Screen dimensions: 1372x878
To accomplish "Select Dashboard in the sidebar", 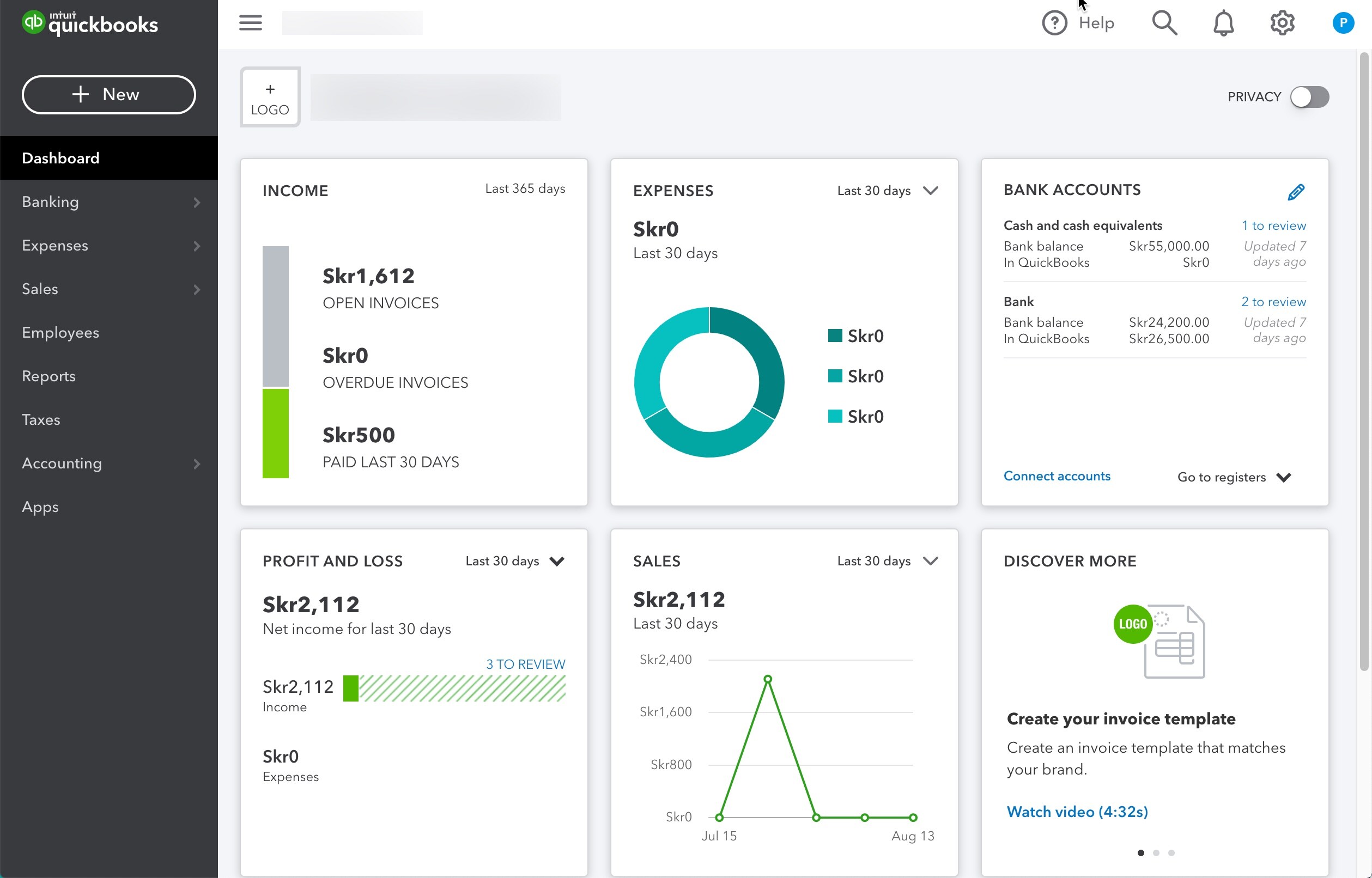I will coord(109,158).
